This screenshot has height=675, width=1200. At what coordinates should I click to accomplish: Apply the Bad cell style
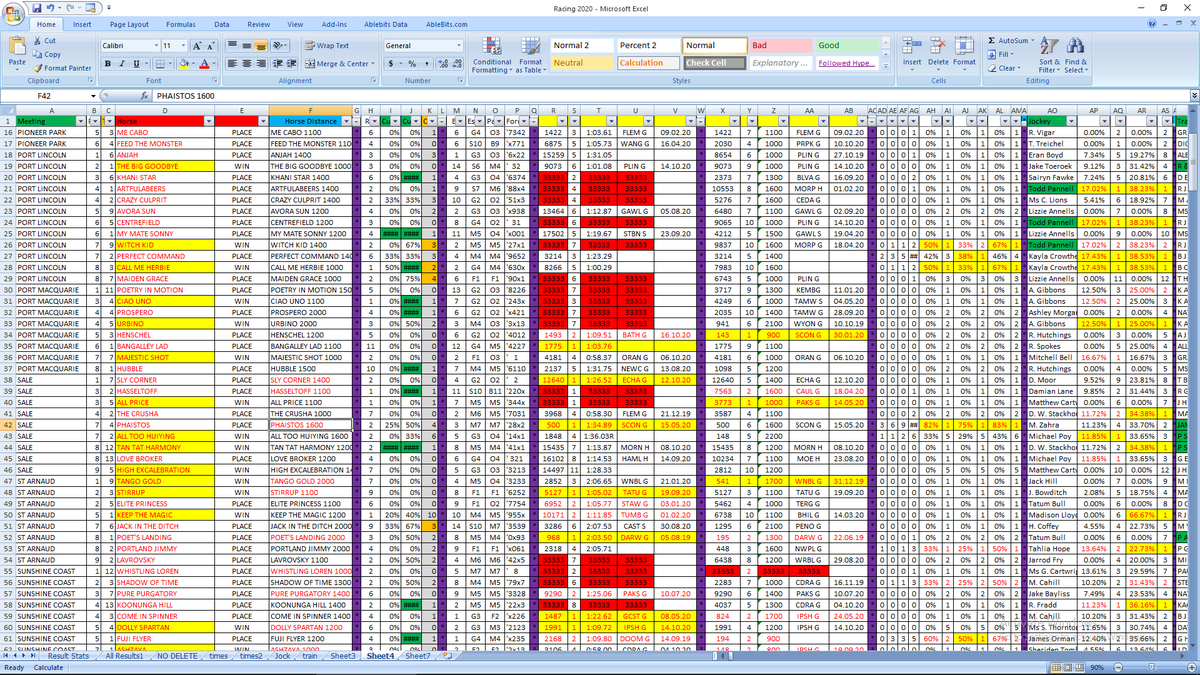pos(781,45)
